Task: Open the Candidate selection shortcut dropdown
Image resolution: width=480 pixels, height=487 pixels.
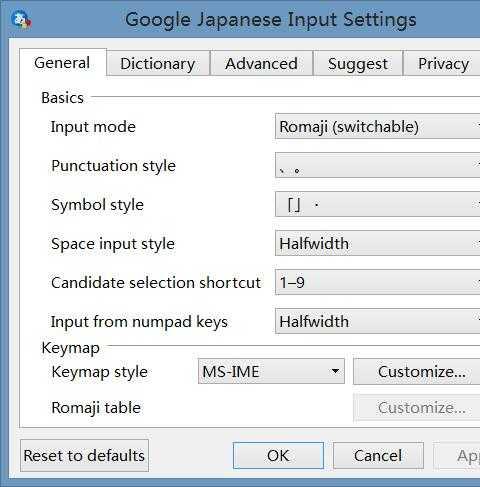Action: click(377, 282)
